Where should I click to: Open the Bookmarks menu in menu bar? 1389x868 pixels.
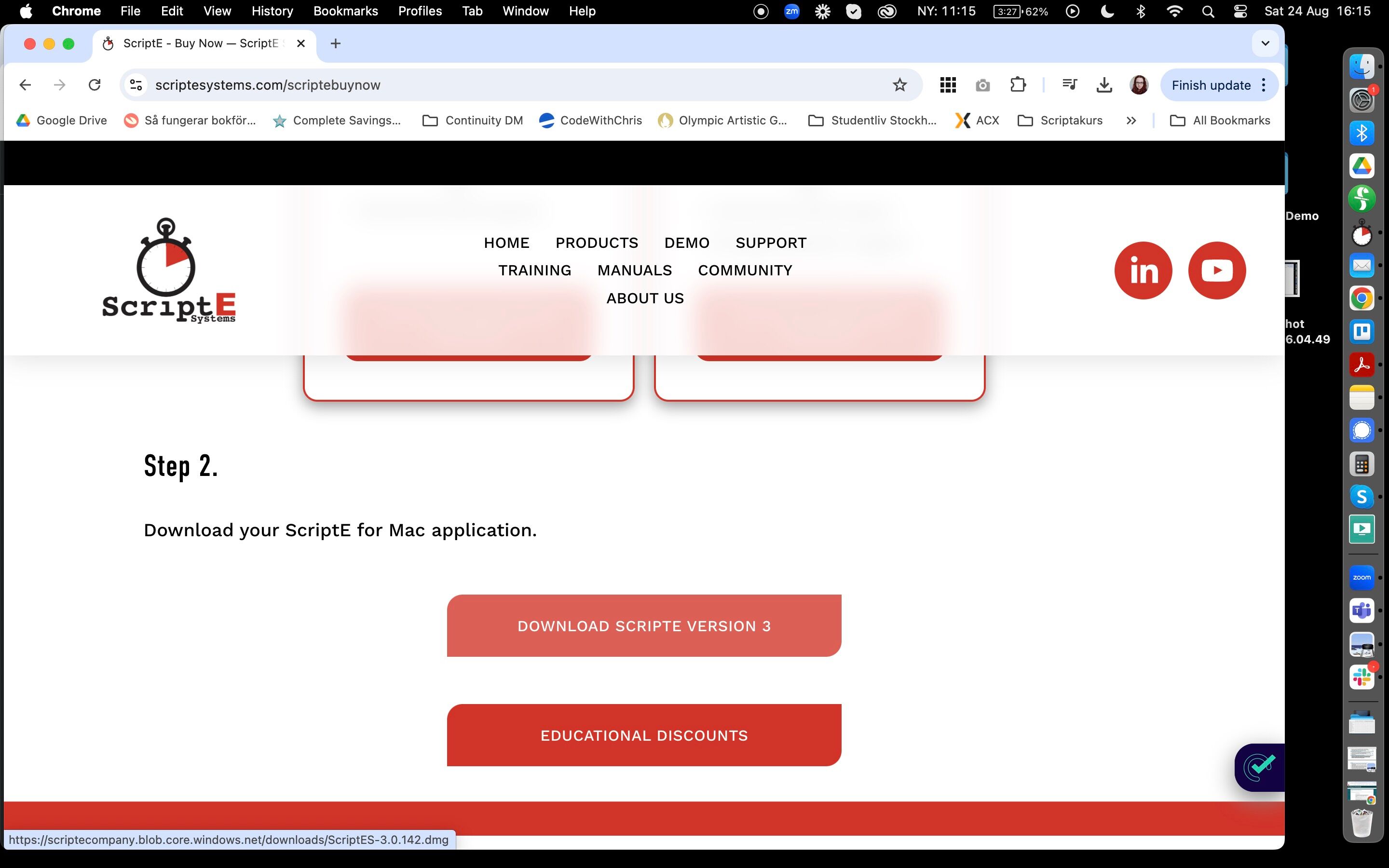[x=345, y=11]
